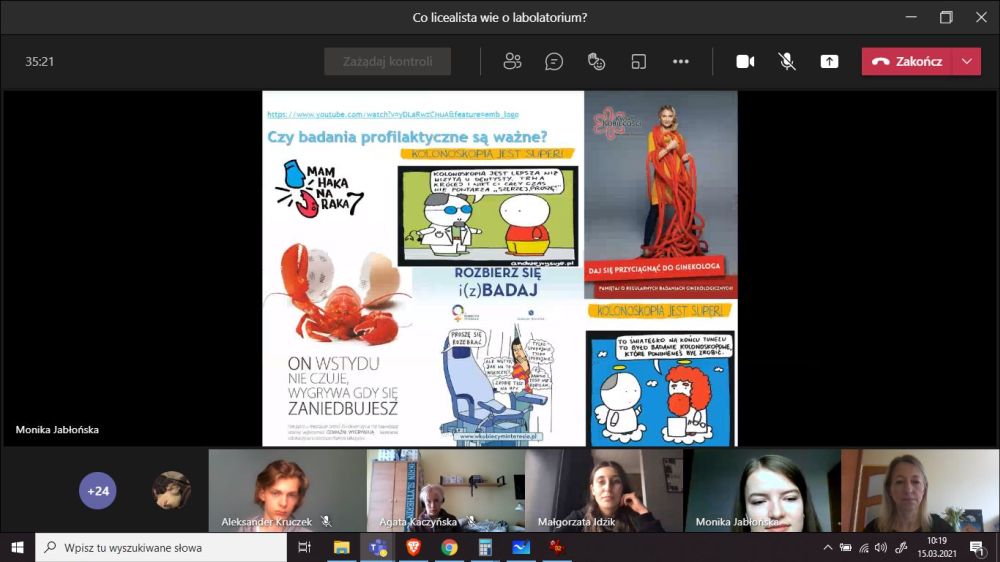Open Google Chrome from the taskbar
Screen dimensions: 1000x562
[449, 547]
